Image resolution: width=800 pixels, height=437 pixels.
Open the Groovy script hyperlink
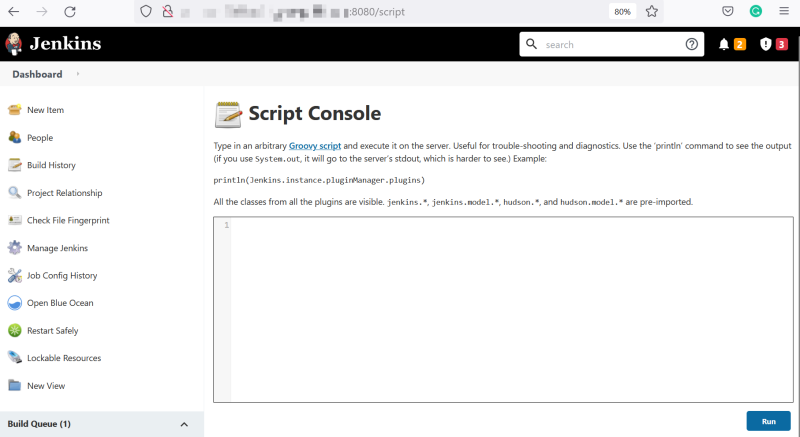315,146
